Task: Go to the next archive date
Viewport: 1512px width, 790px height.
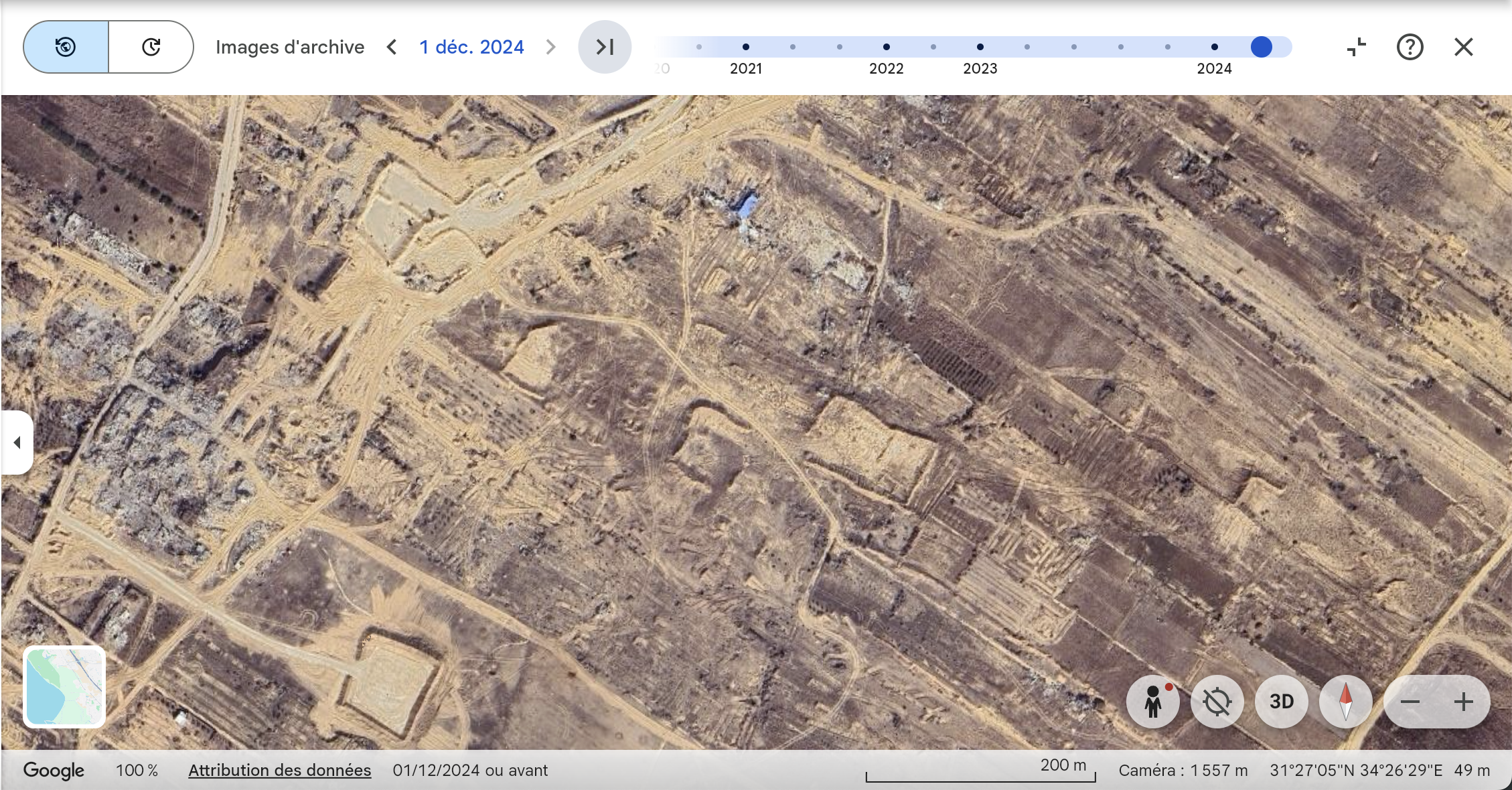Action: coord(550,47)
